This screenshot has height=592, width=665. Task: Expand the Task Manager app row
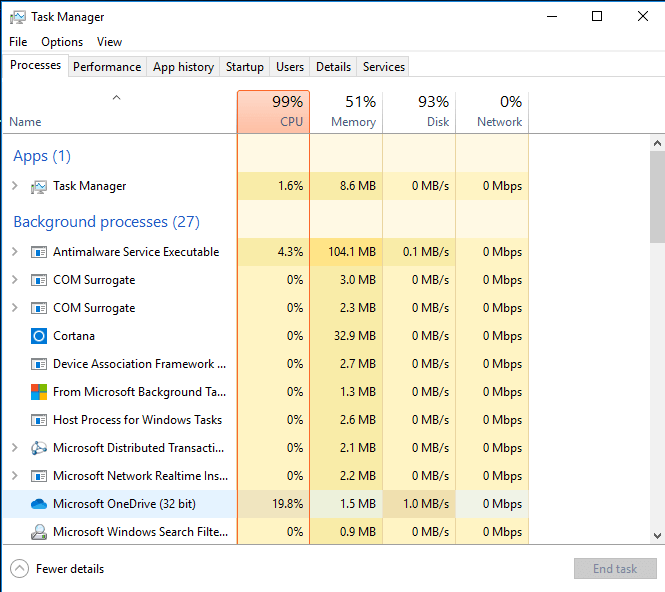point(15,186)
